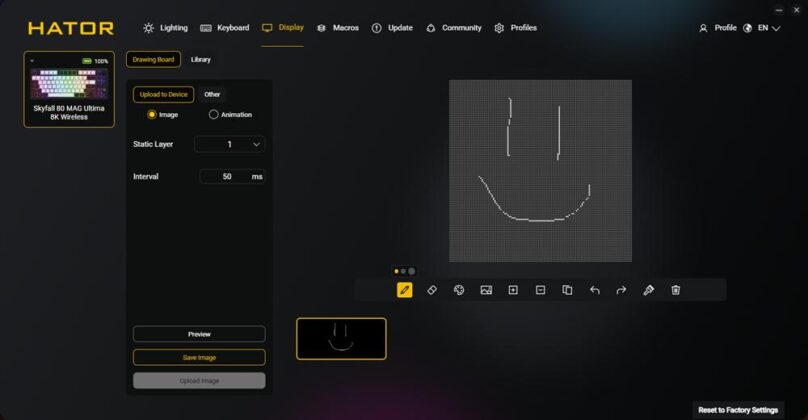Open the Update tab

pos(392,28)
